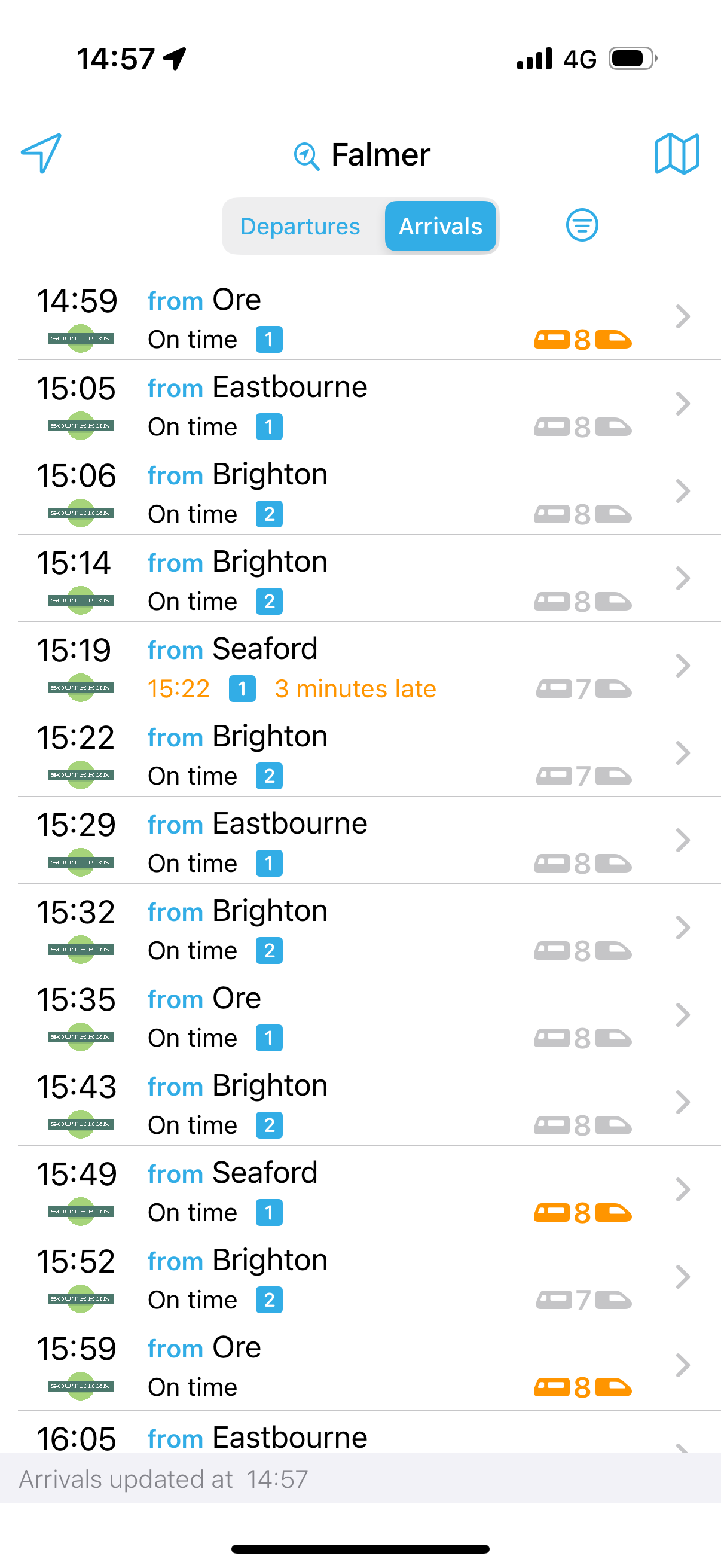The image size is (721, 1568).
Task: Tap the search magnifier beside Falmer
Action: pyautogui.click(x=307, y=156)
